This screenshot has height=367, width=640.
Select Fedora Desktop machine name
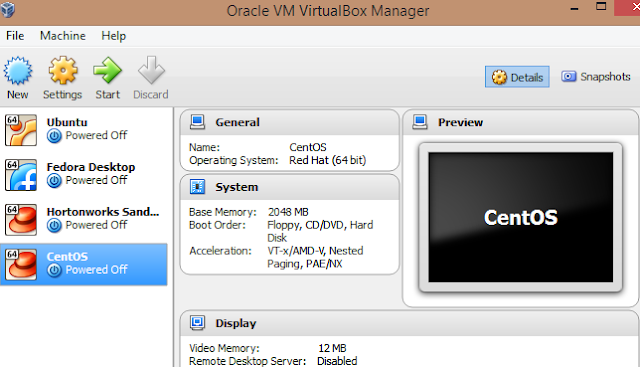[91, 167]
